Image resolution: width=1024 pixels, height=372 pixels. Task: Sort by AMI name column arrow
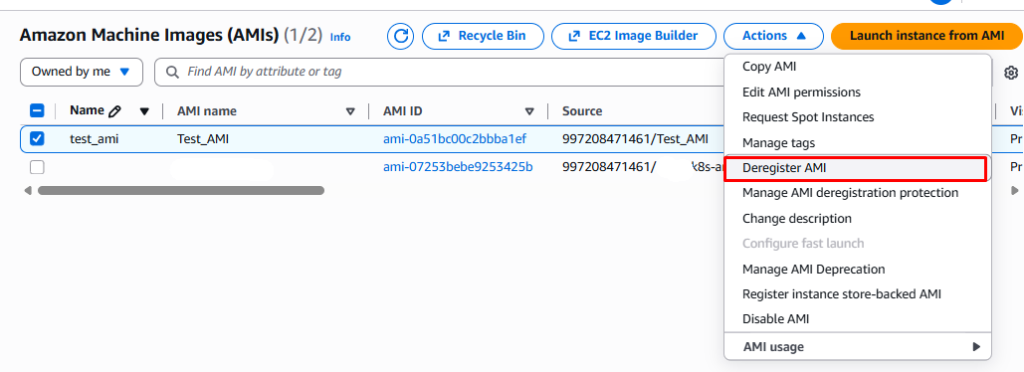[x=350, y=112]
